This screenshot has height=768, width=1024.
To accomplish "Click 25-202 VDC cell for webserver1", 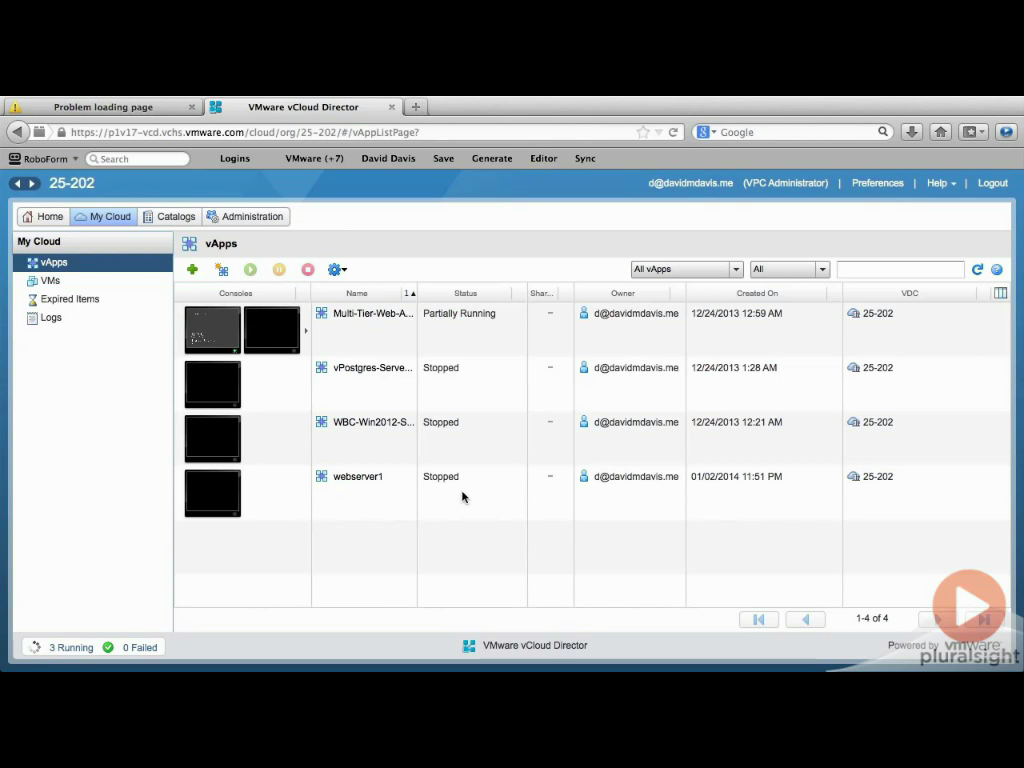I will coord(870,477).
